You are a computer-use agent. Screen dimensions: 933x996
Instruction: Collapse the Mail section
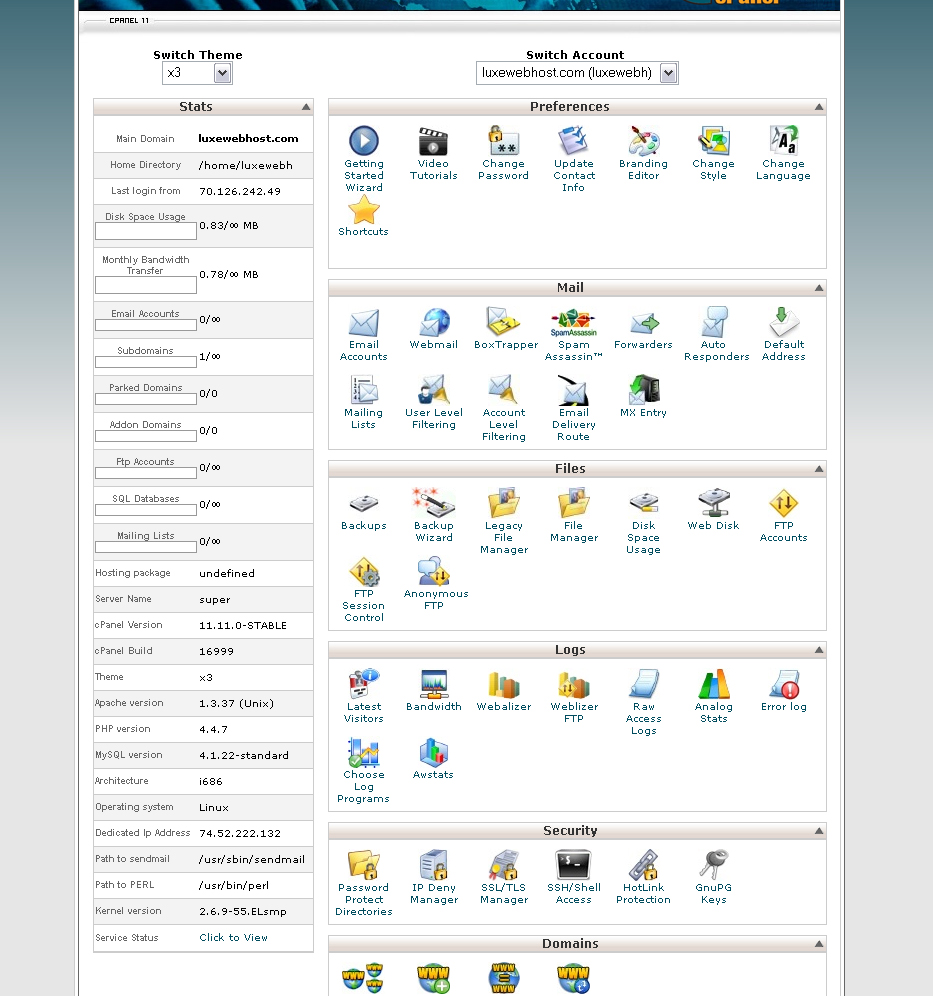point(819,288)
